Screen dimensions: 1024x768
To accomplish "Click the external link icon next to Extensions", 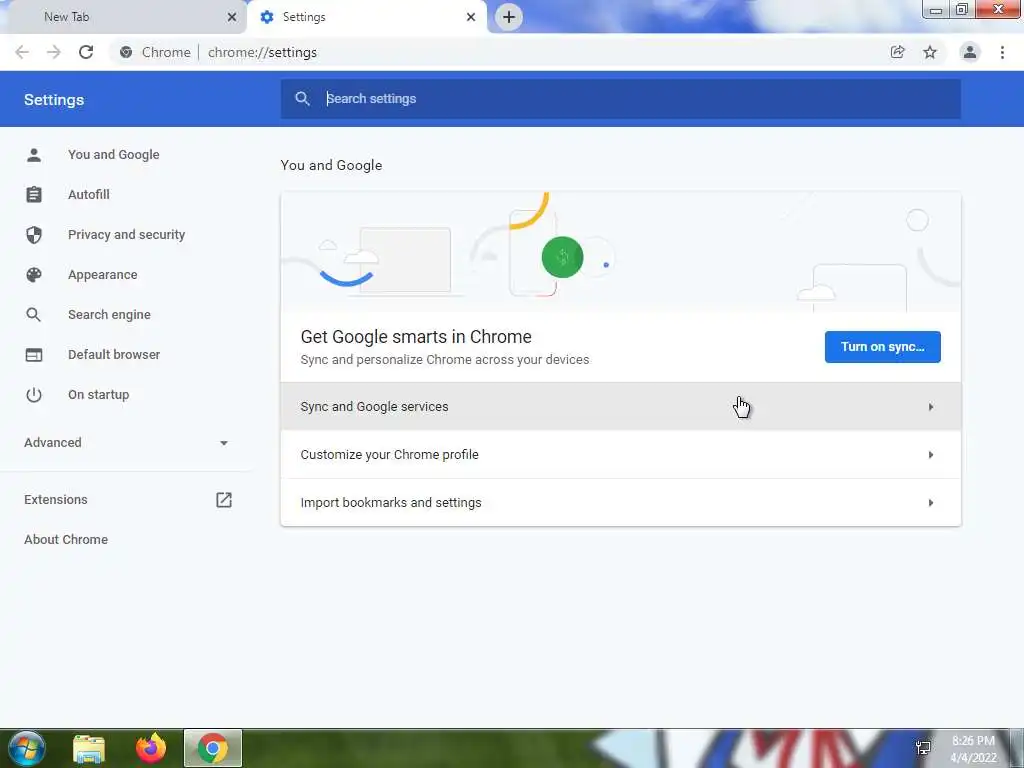I will click(223, 500).
